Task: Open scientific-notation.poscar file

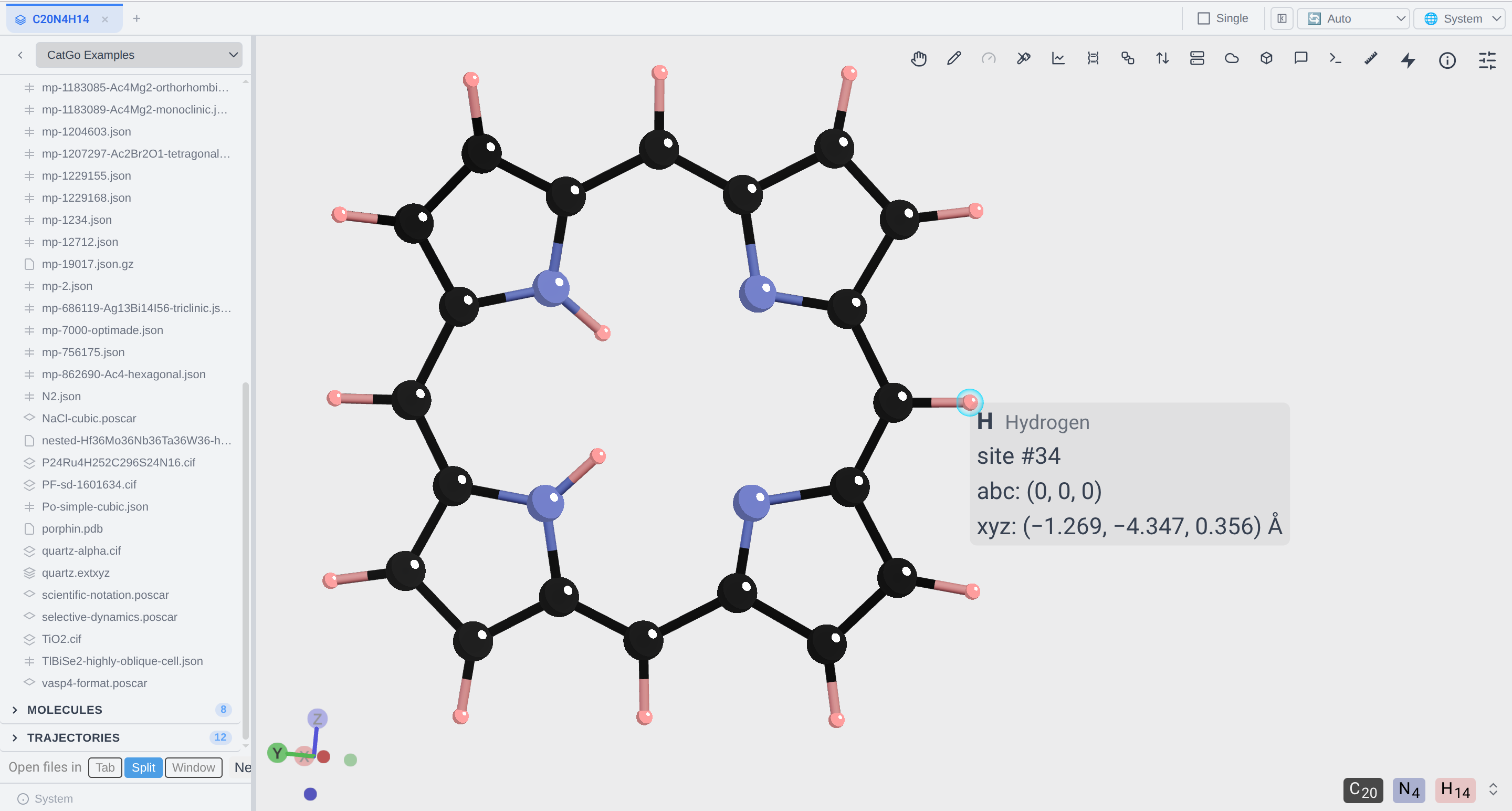Action: coord(105,595)
